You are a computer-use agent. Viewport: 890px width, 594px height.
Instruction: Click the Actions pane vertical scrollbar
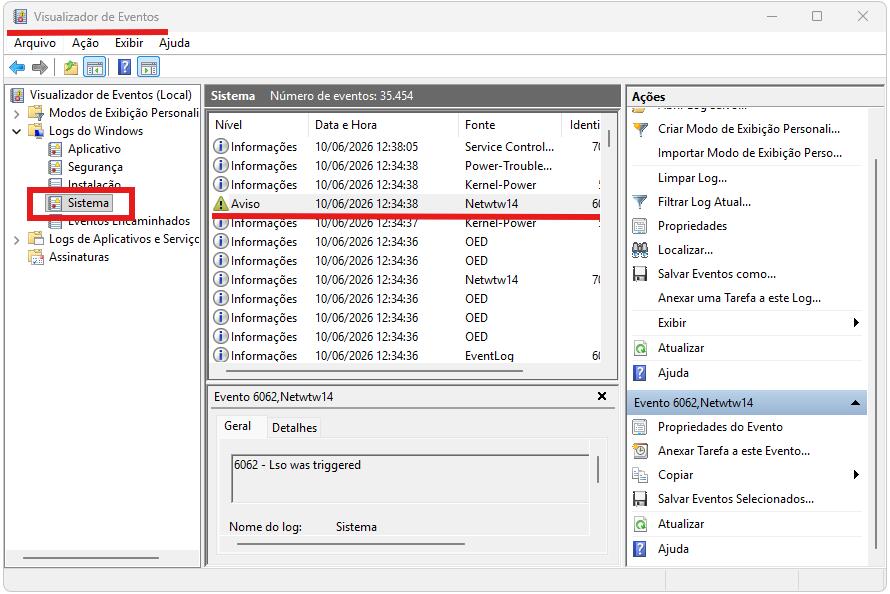click(x=876, y=352)
